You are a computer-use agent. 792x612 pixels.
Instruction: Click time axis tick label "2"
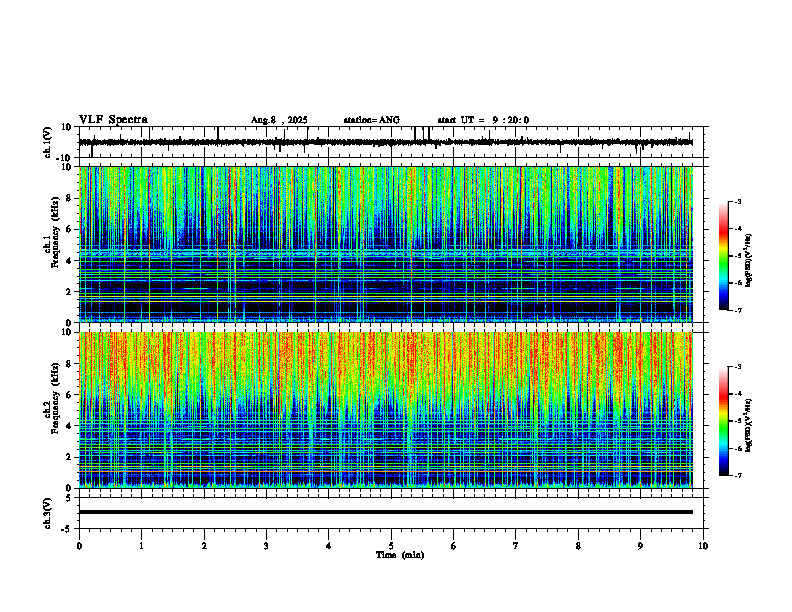pyautogui.click(x=204, y=546)
